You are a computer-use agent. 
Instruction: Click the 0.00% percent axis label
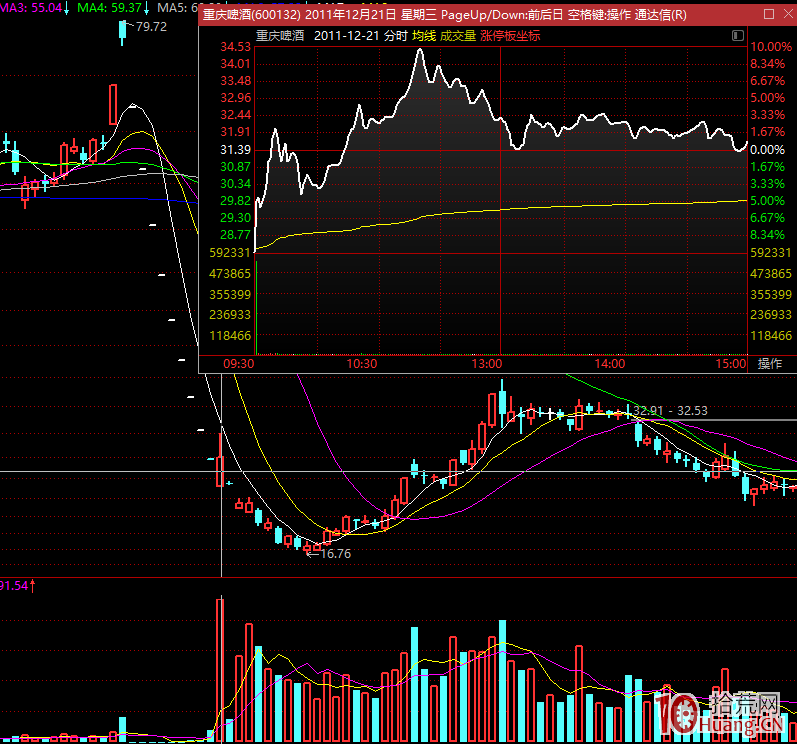(768, 150)
